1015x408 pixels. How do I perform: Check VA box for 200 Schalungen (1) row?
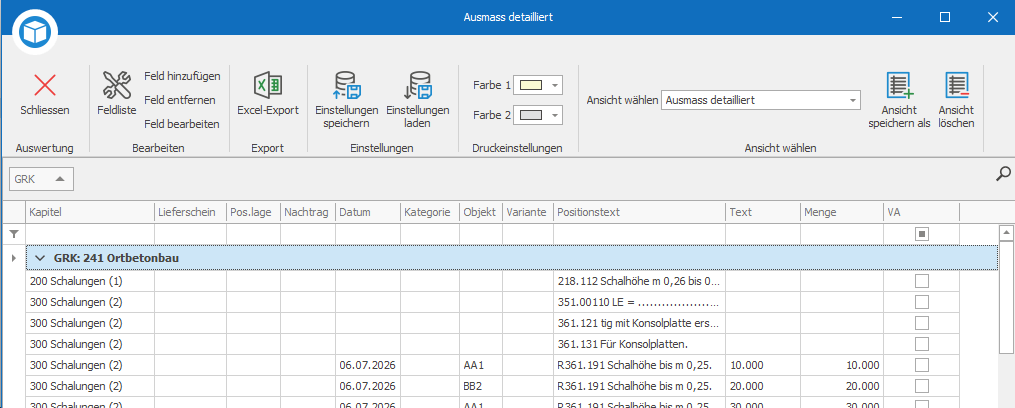pyautogui.click(x=922, y=281)
